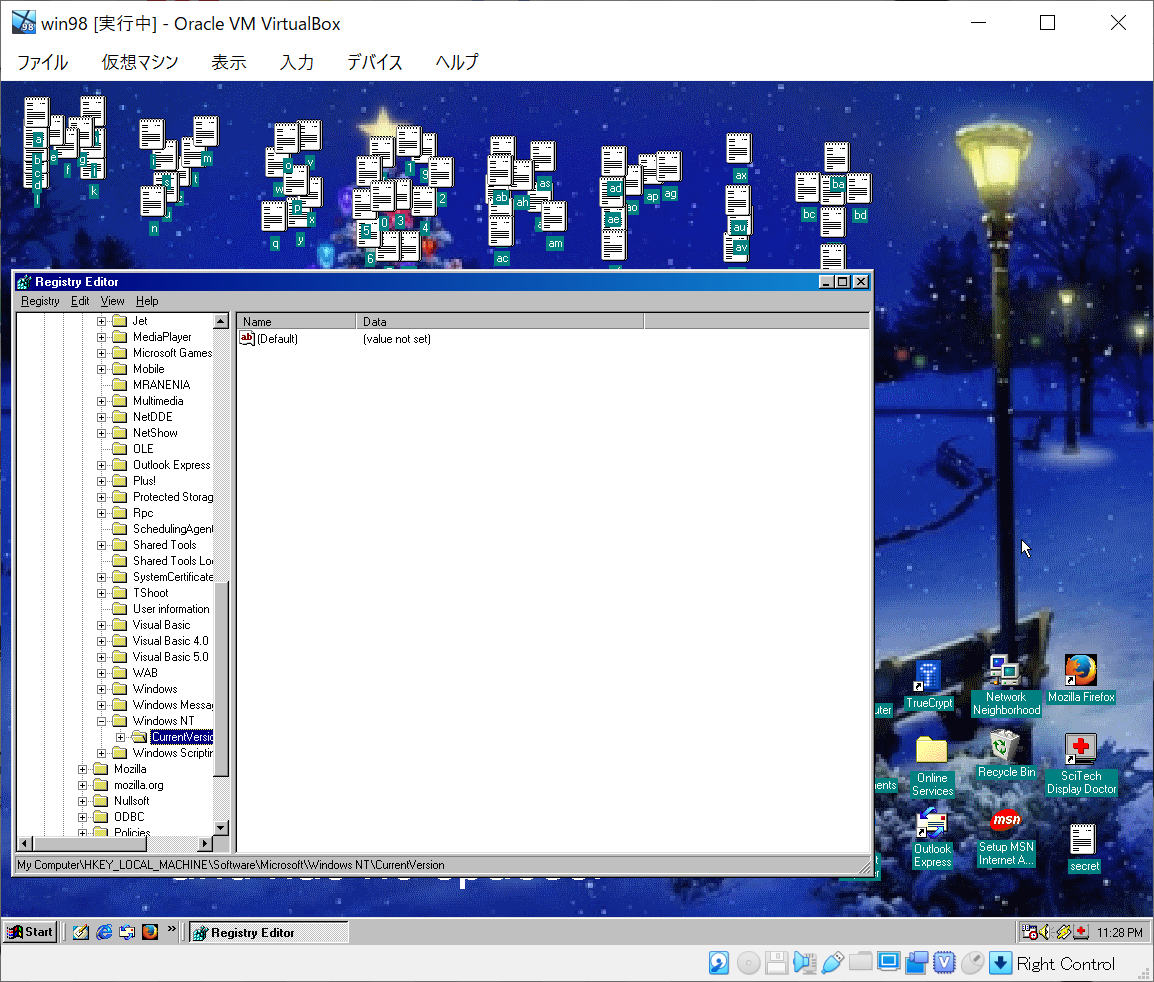The width and height of the screenshot is (1154, 982).
Task: Click VirtualBox floppy disk indicator
Action: pos(776,962)
